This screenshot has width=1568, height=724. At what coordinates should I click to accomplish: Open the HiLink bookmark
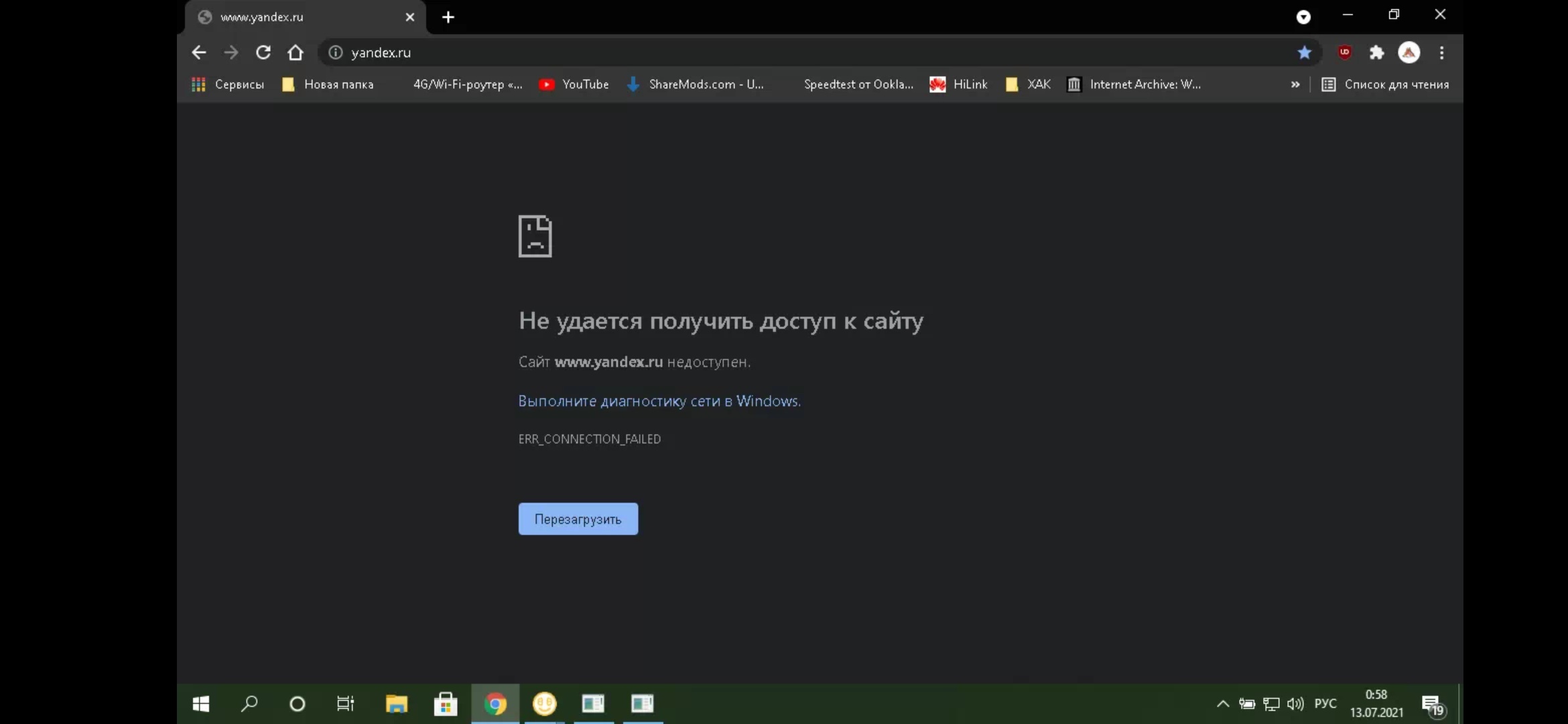coord(959,84)
